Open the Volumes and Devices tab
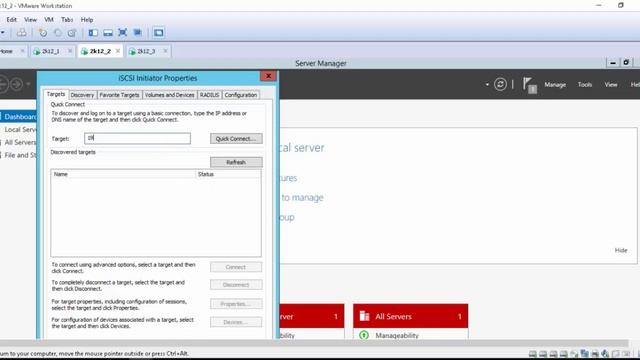 coord(169,95)
